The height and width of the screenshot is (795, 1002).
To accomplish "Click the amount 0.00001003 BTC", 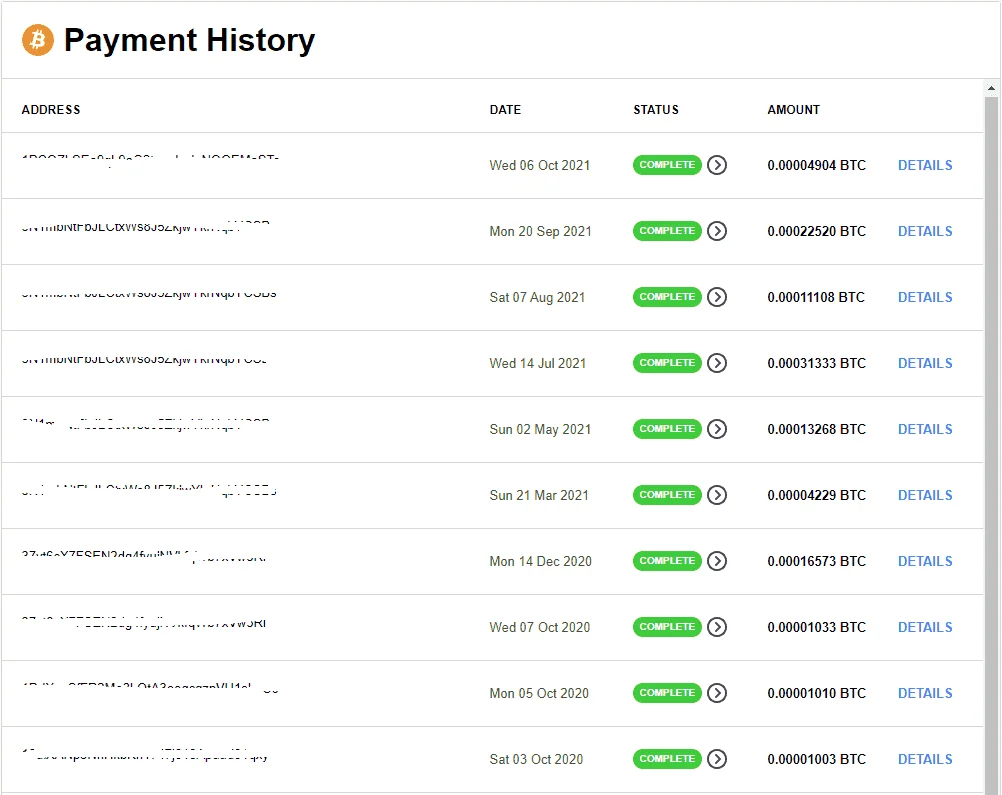I will [817, 759].
